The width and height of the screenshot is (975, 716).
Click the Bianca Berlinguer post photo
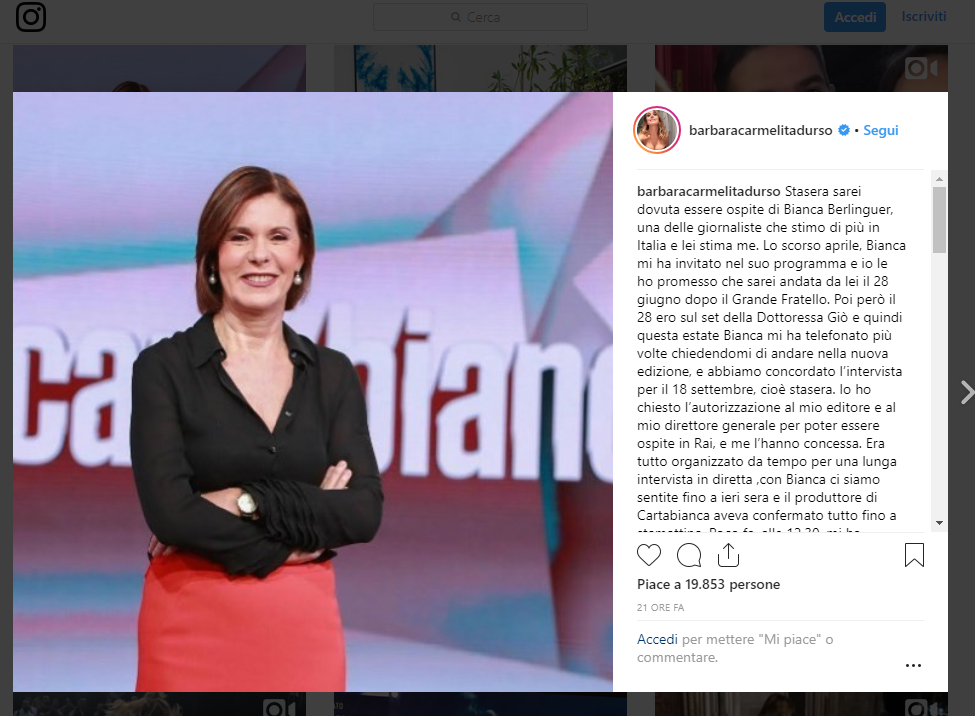point(313,392)
